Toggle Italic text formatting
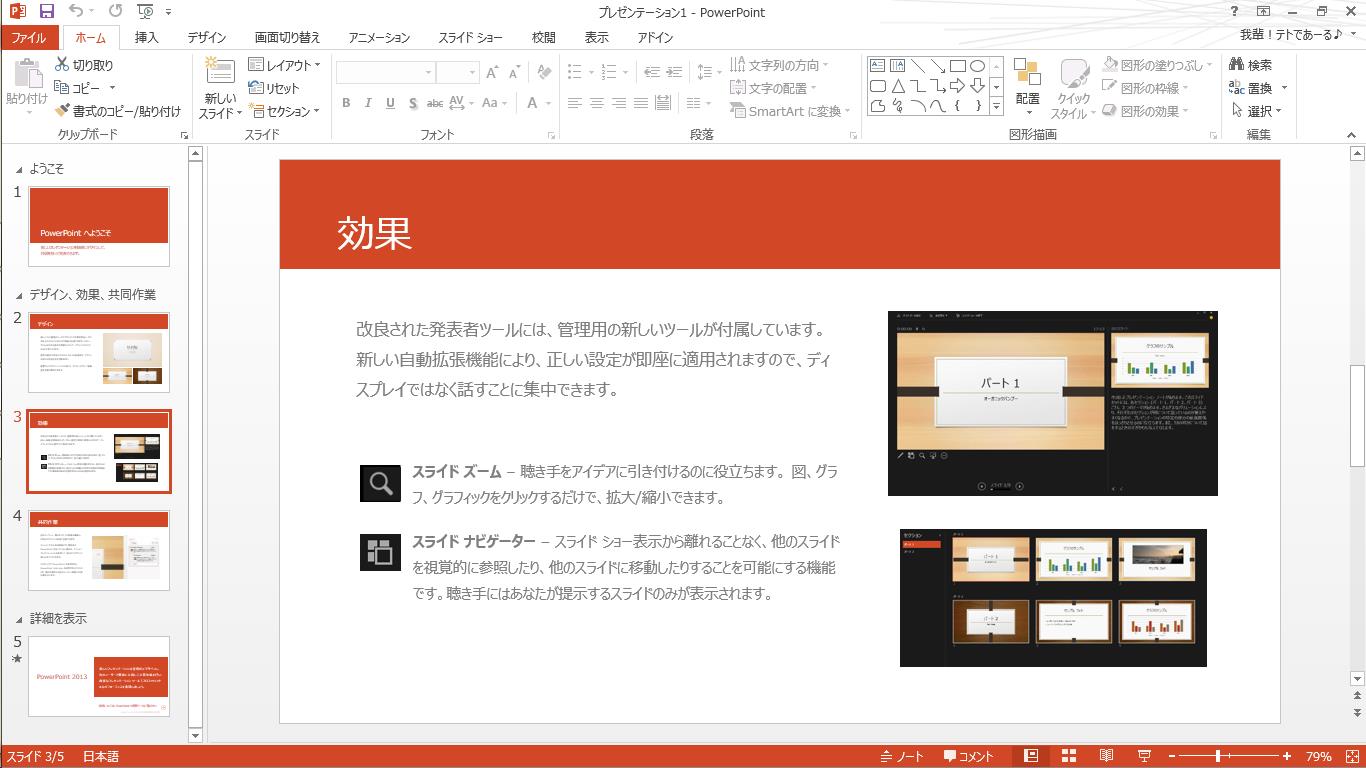1366x768 pixels. point(368,103)
